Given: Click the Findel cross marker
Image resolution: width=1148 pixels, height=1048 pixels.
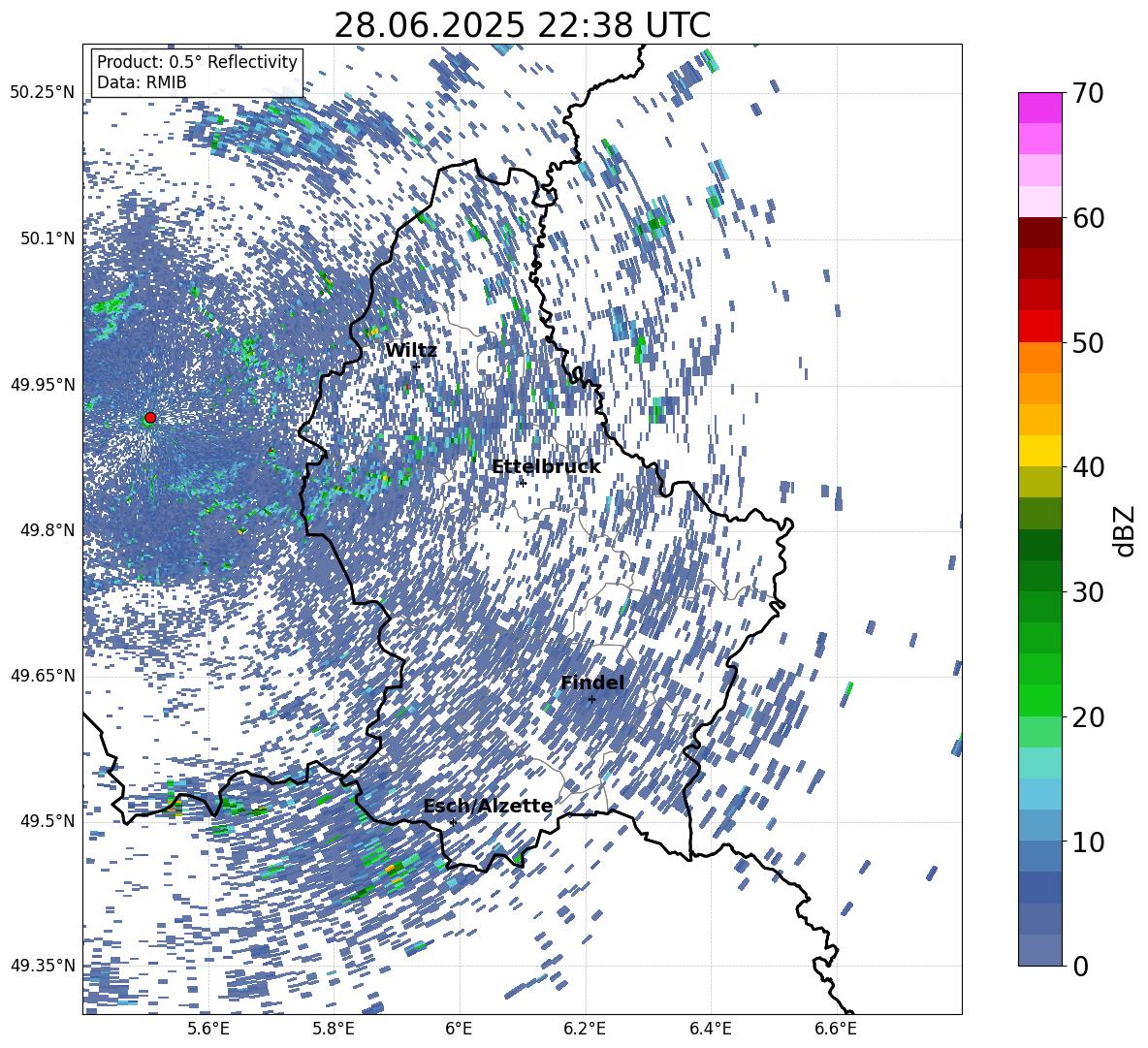Looking at the screenshot, I should 591,700.
